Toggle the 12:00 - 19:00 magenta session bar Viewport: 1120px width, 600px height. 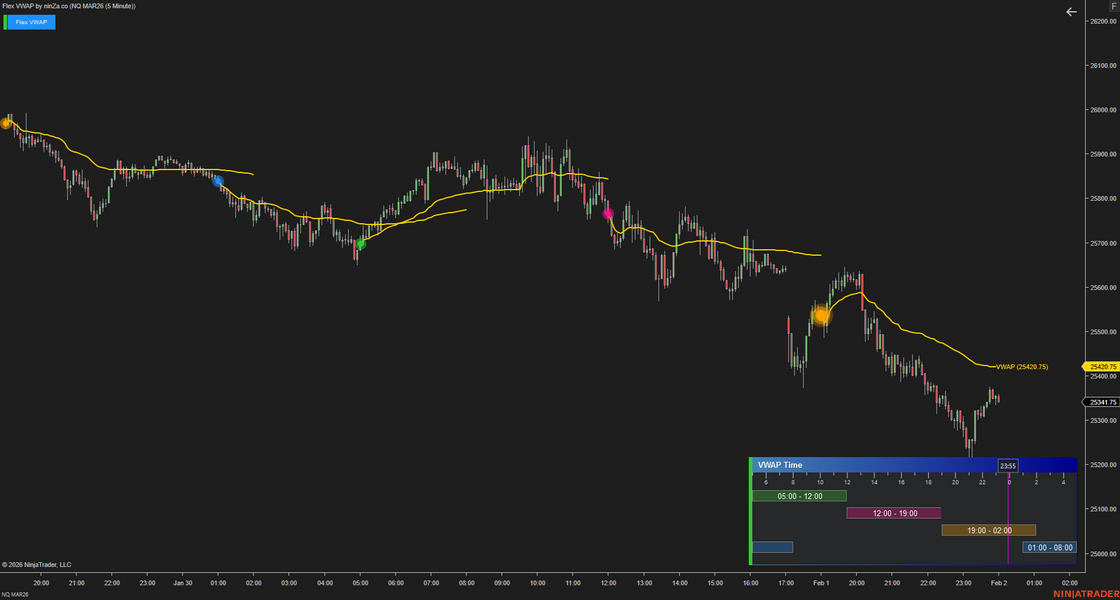pos(894,513)
